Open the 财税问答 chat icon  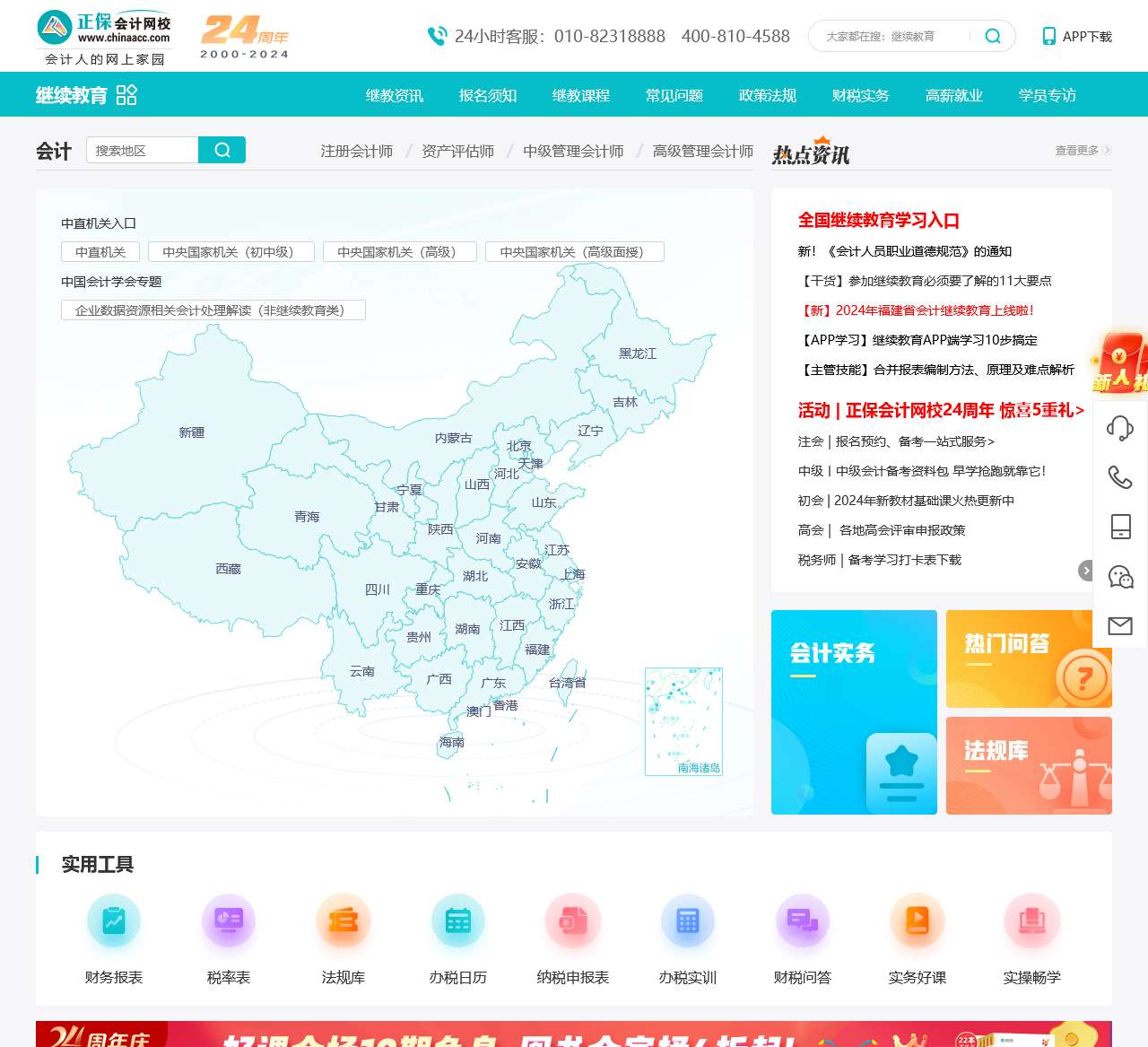[x=803, y=920]
